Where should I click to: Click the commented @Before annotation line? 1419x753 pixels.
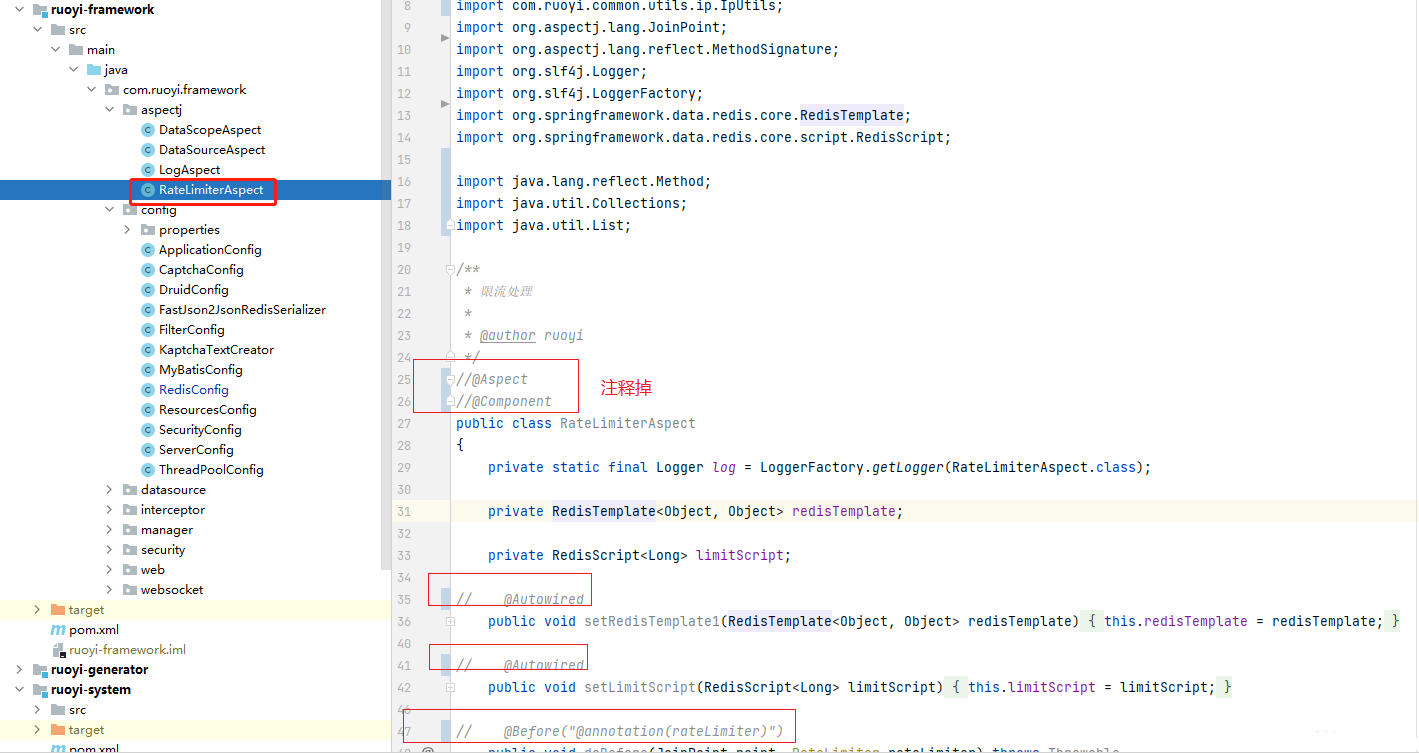(620, 731)
